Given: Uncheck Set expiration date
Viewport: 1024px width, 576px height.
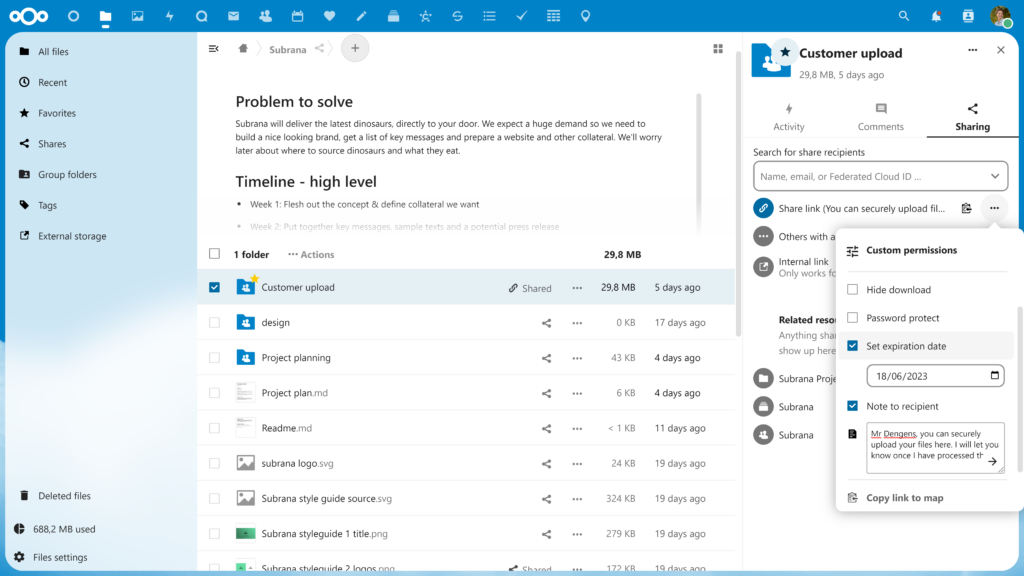Looking at the screenshot, I should pos(853,346).
